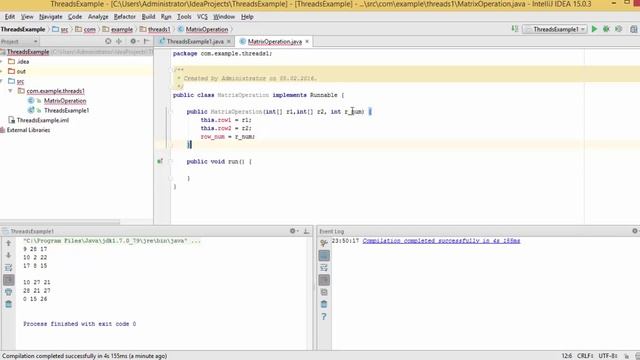
Task: Close the ThreadsExample1.java tab
Action: tap(229, 42)
